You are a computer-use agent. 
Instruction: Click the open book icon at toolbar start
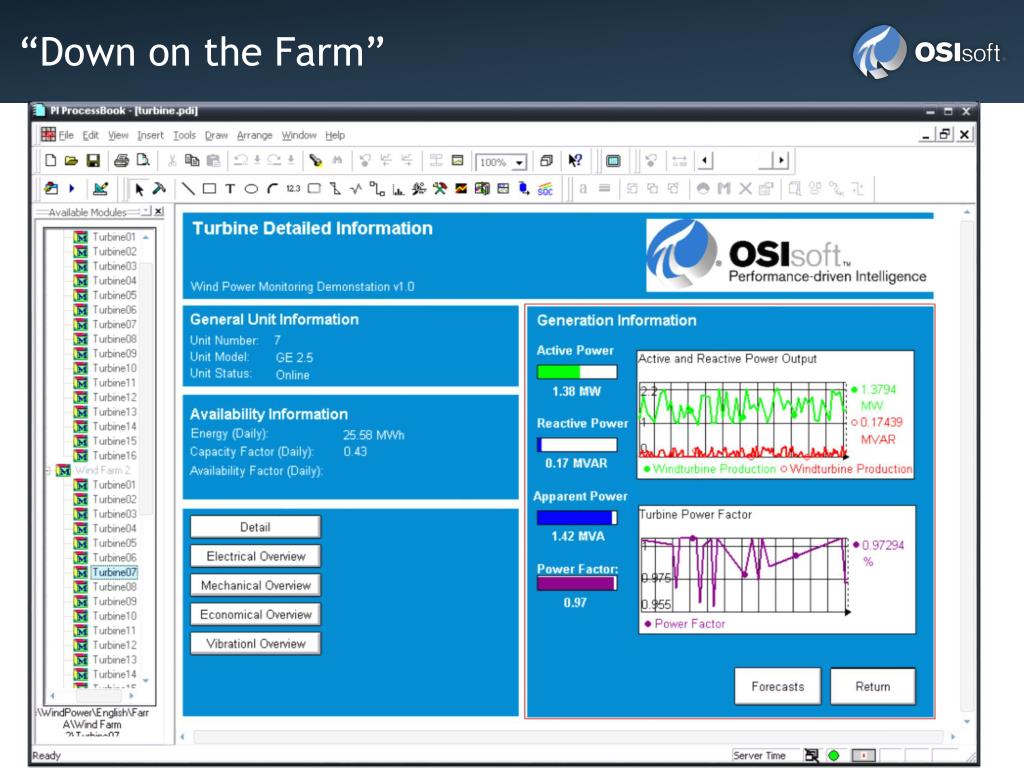click(x=51, y=189)
